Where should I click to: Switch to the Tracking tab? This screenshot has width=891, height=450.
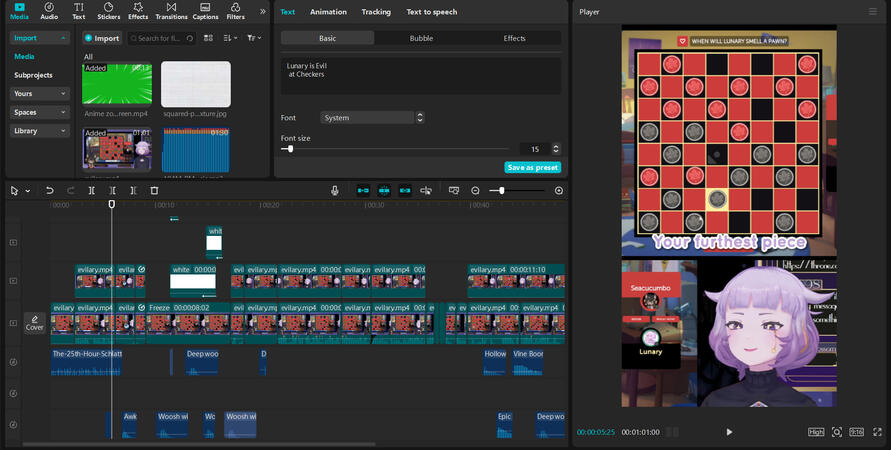pos(376,11)
